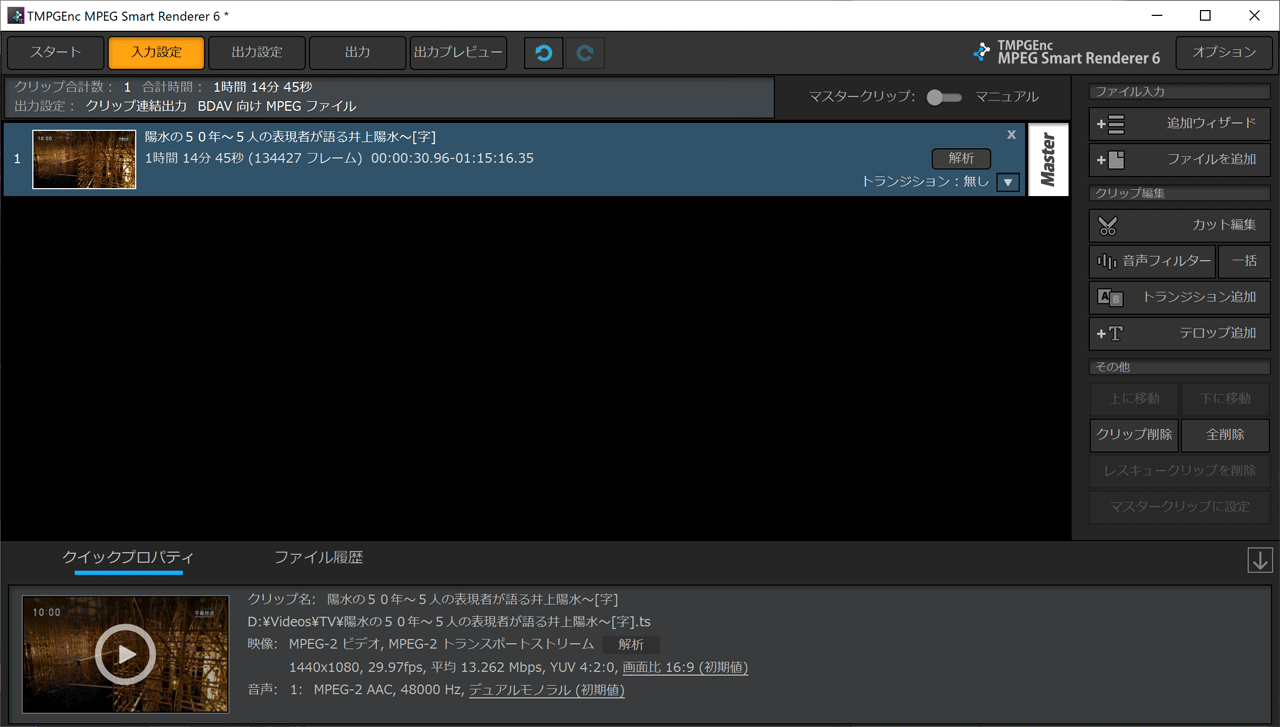Open 音声フィルター audio filter
1280x727 pixels.
1152,261
